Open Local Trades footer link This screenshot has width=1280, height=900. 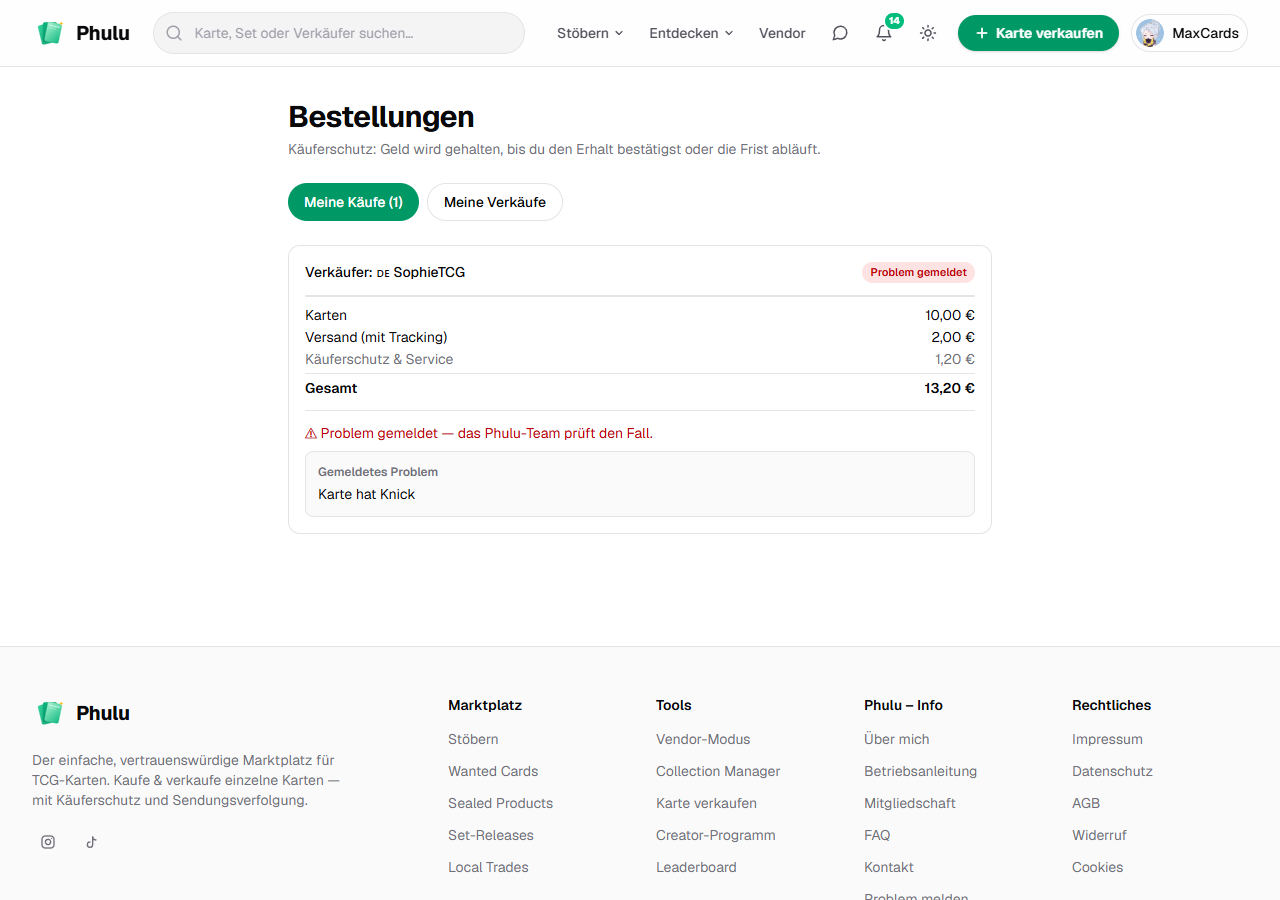[x=488, y=867]
